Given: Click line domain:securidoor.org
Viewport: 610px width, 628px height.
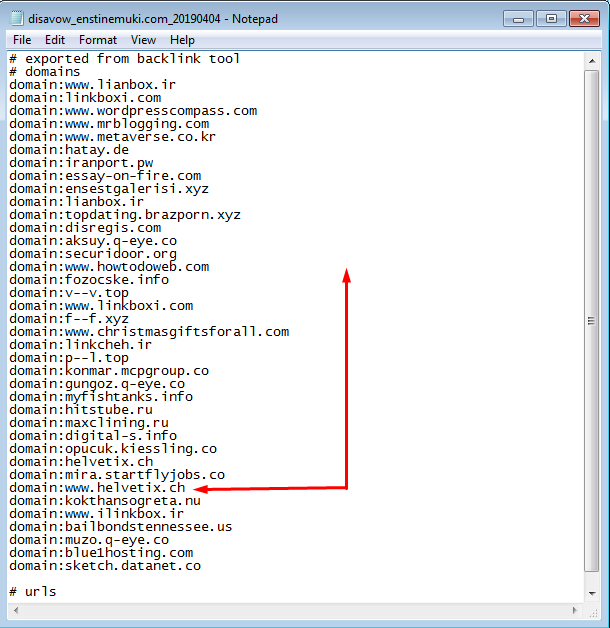Looking at the screenshot, I should (93, 254).
